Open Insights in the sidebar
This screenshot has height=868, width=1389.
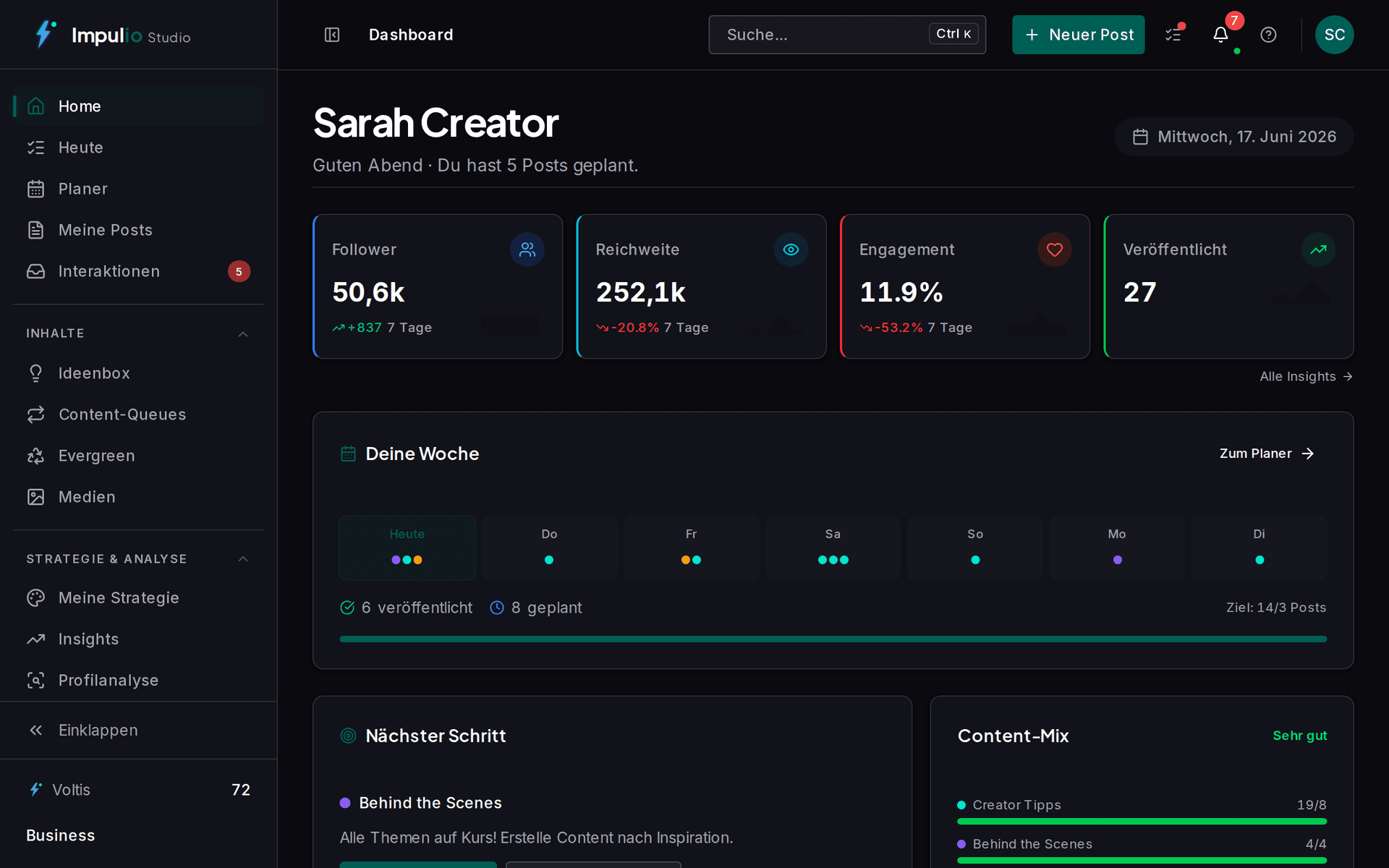coord(138,639)
